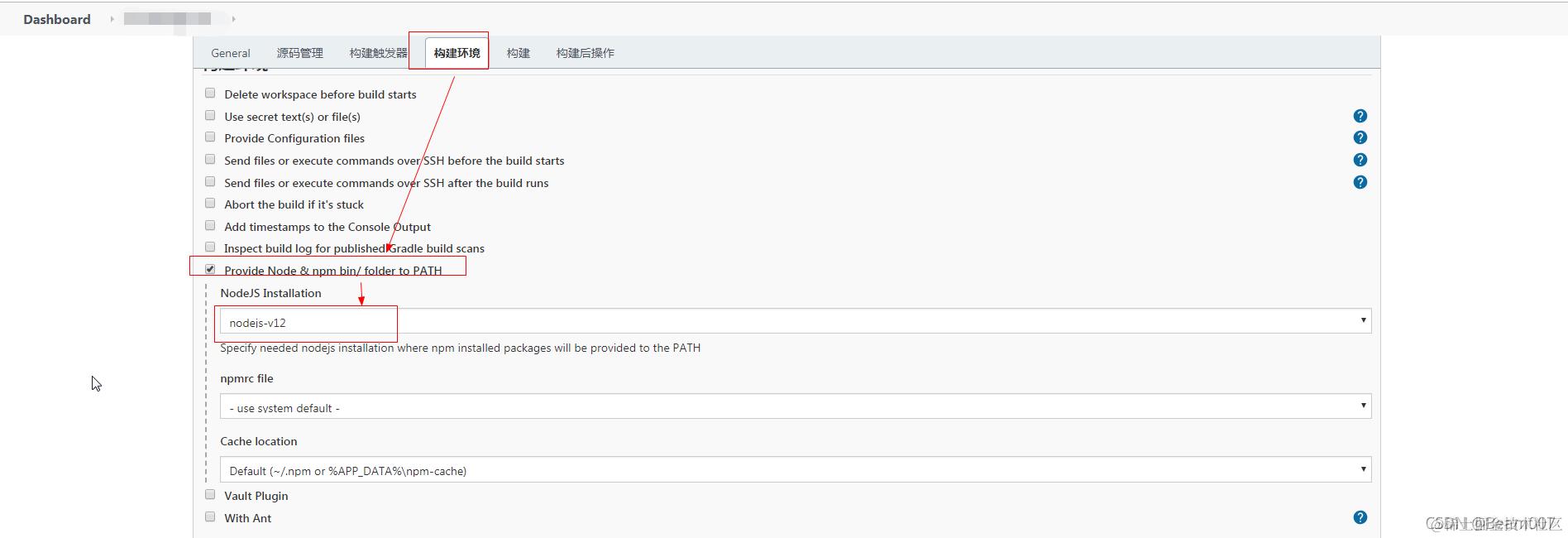Switch to the General tab
Image resolution: width=1568 pixels, height=538 pixels.
tap(231, 53)
